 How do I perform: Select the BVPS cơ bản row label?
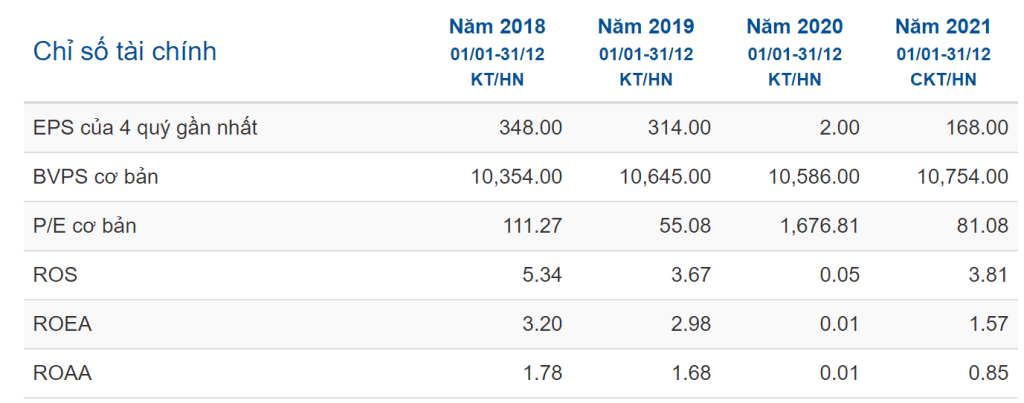(96, 177)
